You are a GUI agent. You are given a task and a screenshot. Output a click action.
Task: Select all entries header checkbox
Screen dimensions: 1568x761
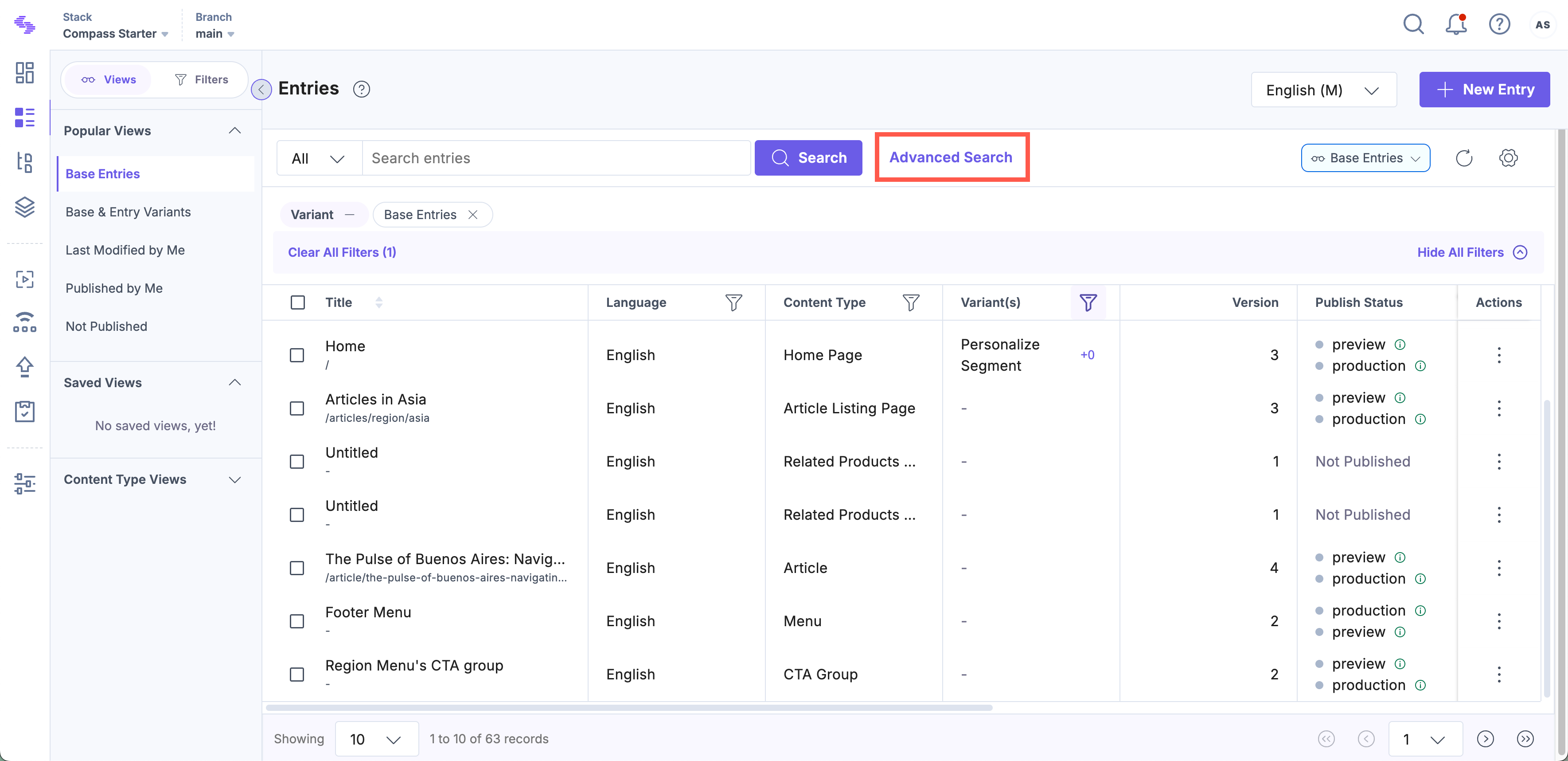pyautogui.click(x=298, y=302)
